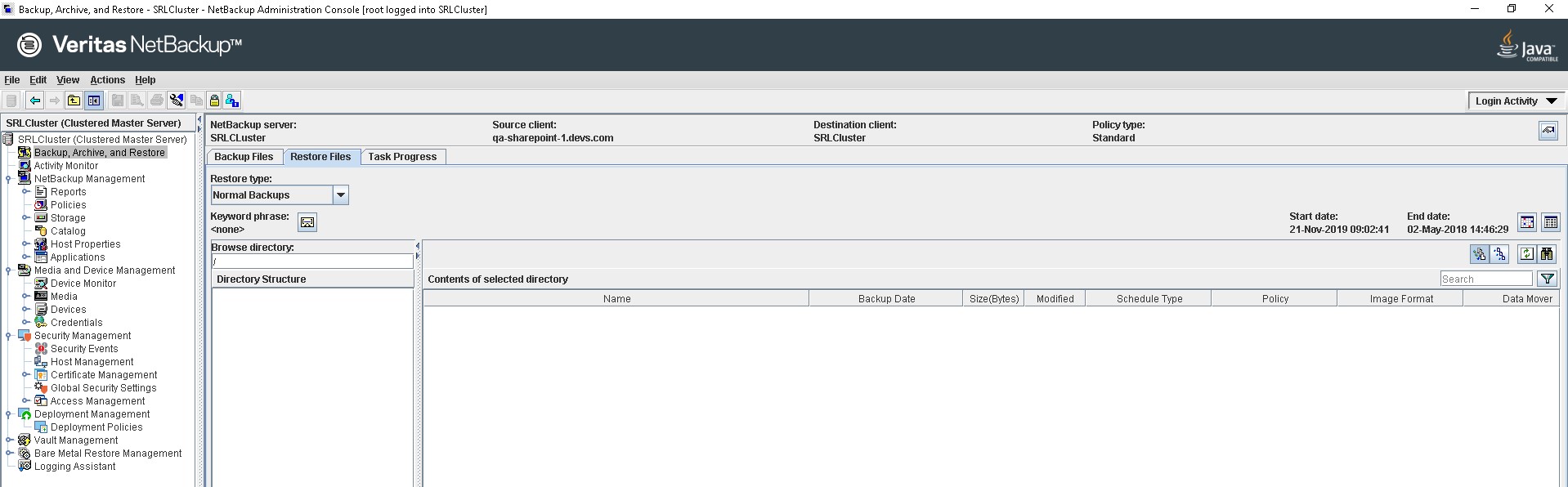This screenshot has height=487, width=1568.
Task: Click the Browse directory input field
Action: pos(312,261)
